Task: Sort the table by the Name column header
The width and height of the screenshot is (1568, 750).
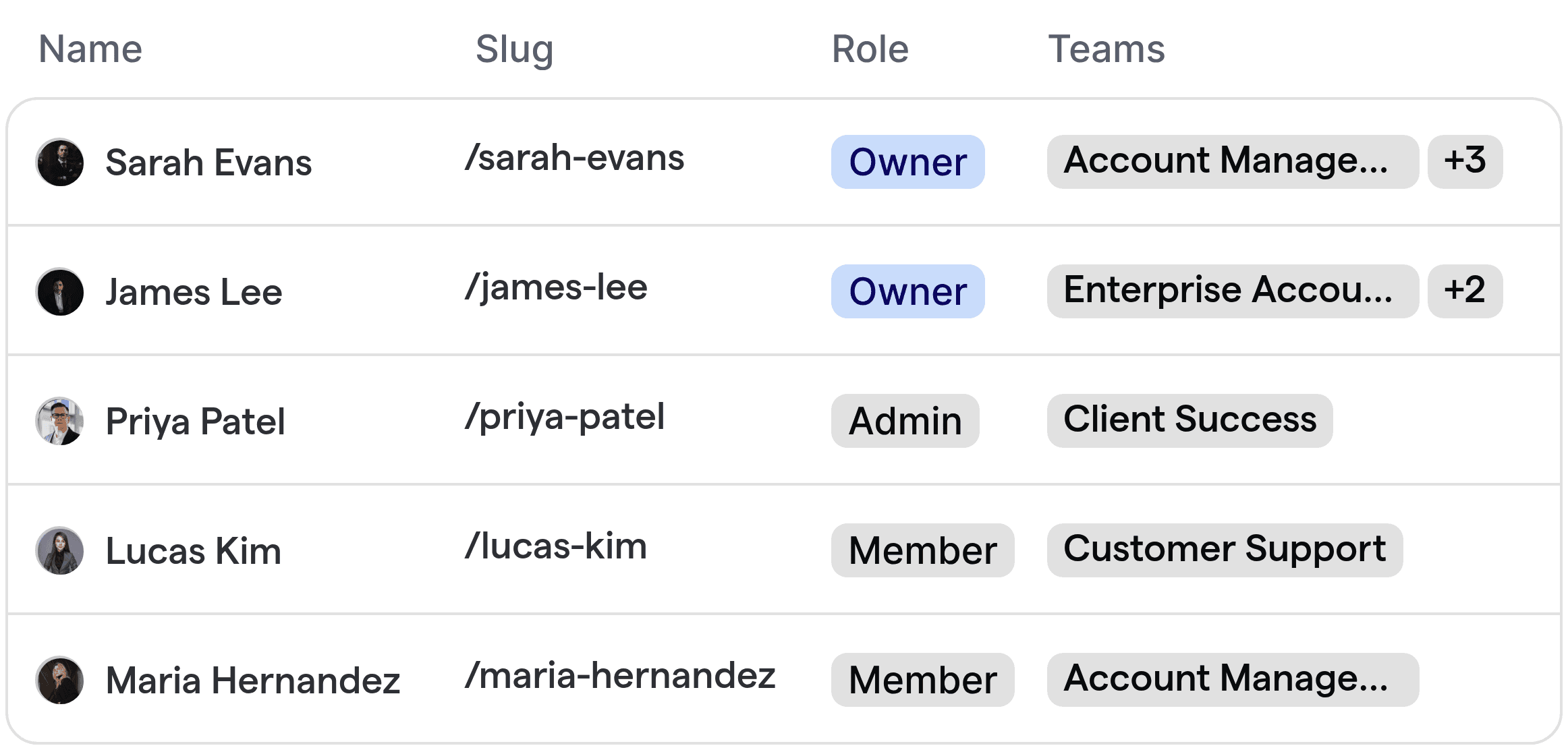Action: [x=90, y=49]
